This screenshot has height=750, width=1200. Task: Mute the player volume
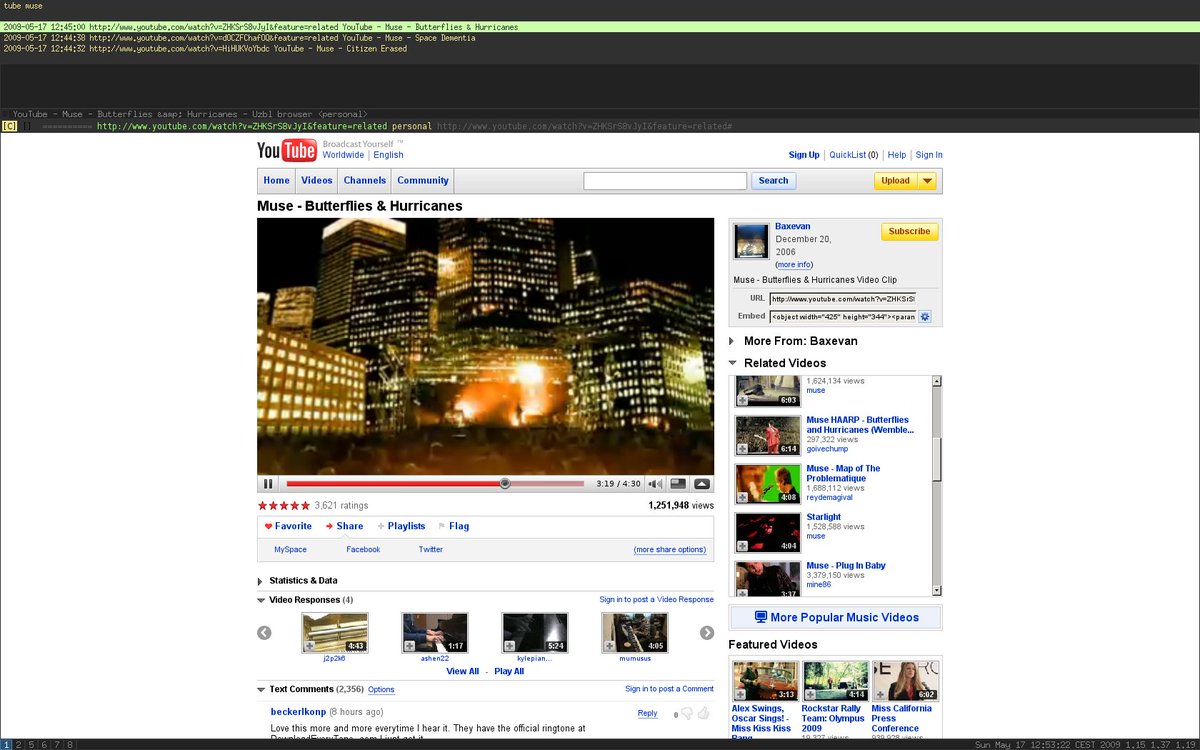click(x=657, y=483)
